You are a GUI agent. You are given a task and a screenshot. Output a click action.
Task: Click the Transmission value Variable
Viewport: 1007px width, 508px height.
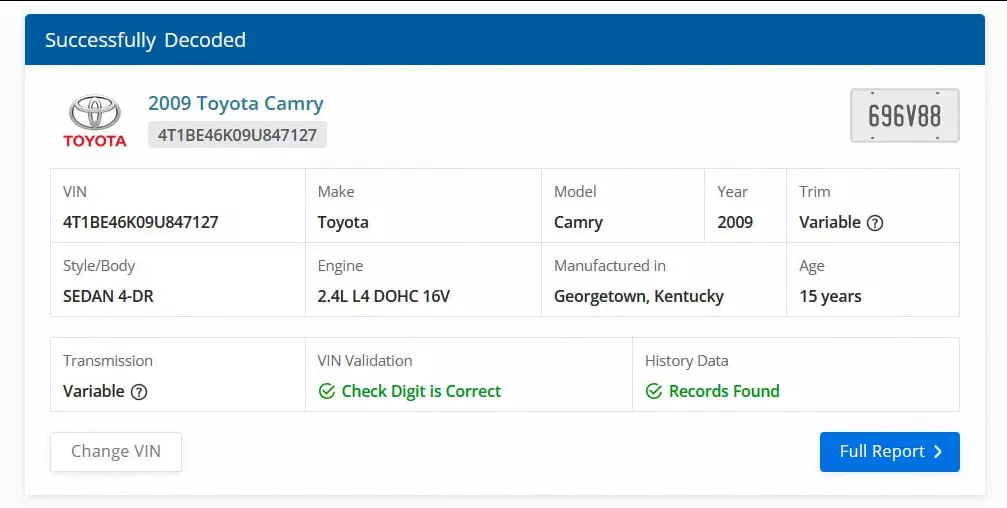[x=94, y=391]
